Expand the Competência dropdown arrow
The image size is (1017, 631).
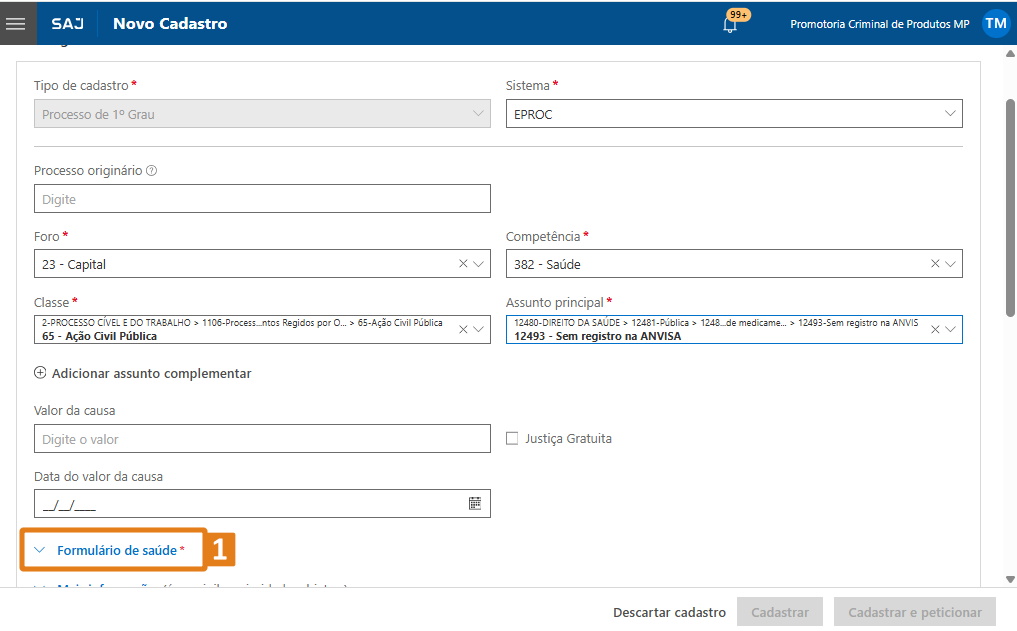(950, 264)
